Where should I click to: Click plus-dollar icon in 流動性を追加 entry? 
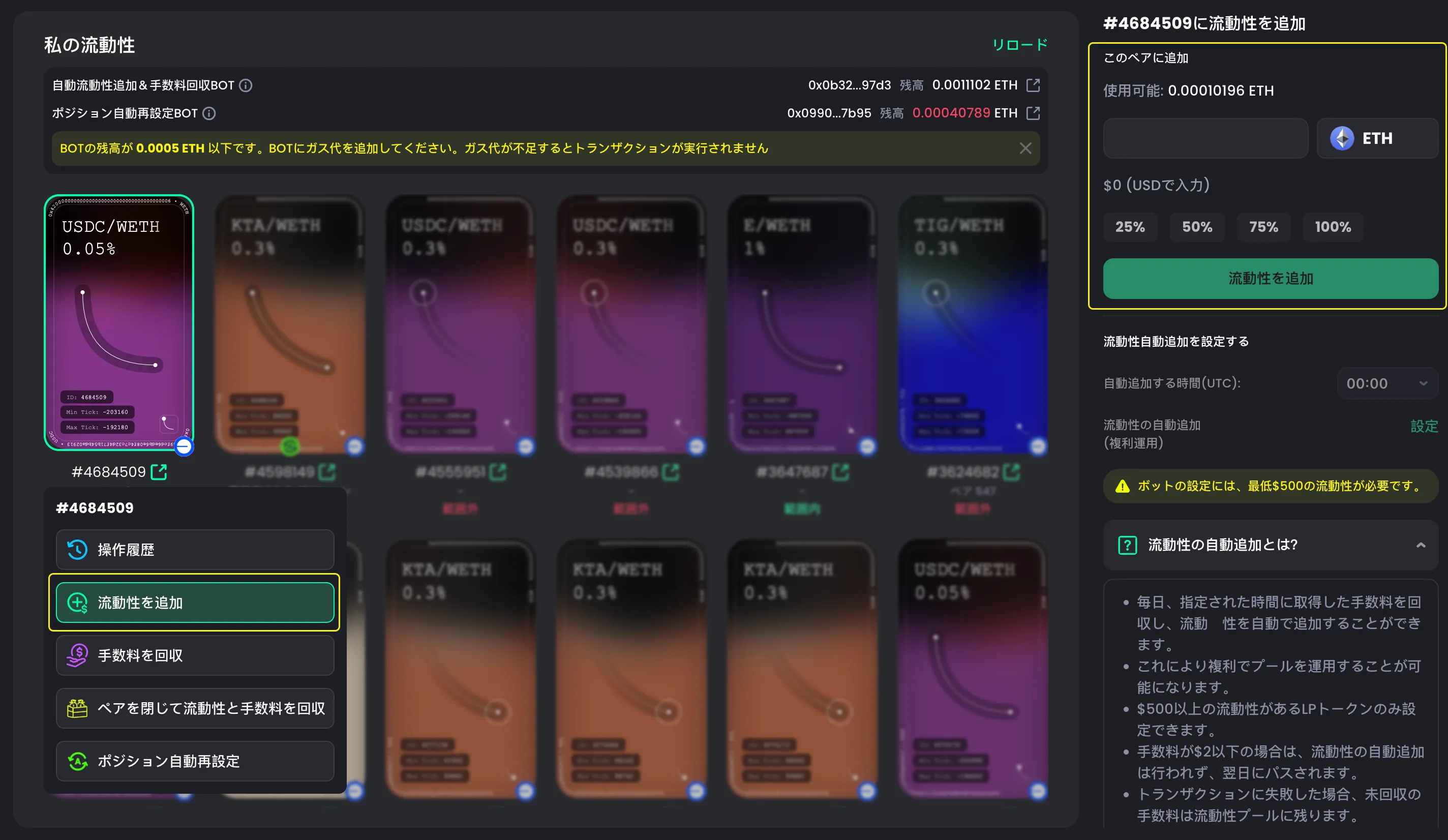77,602
